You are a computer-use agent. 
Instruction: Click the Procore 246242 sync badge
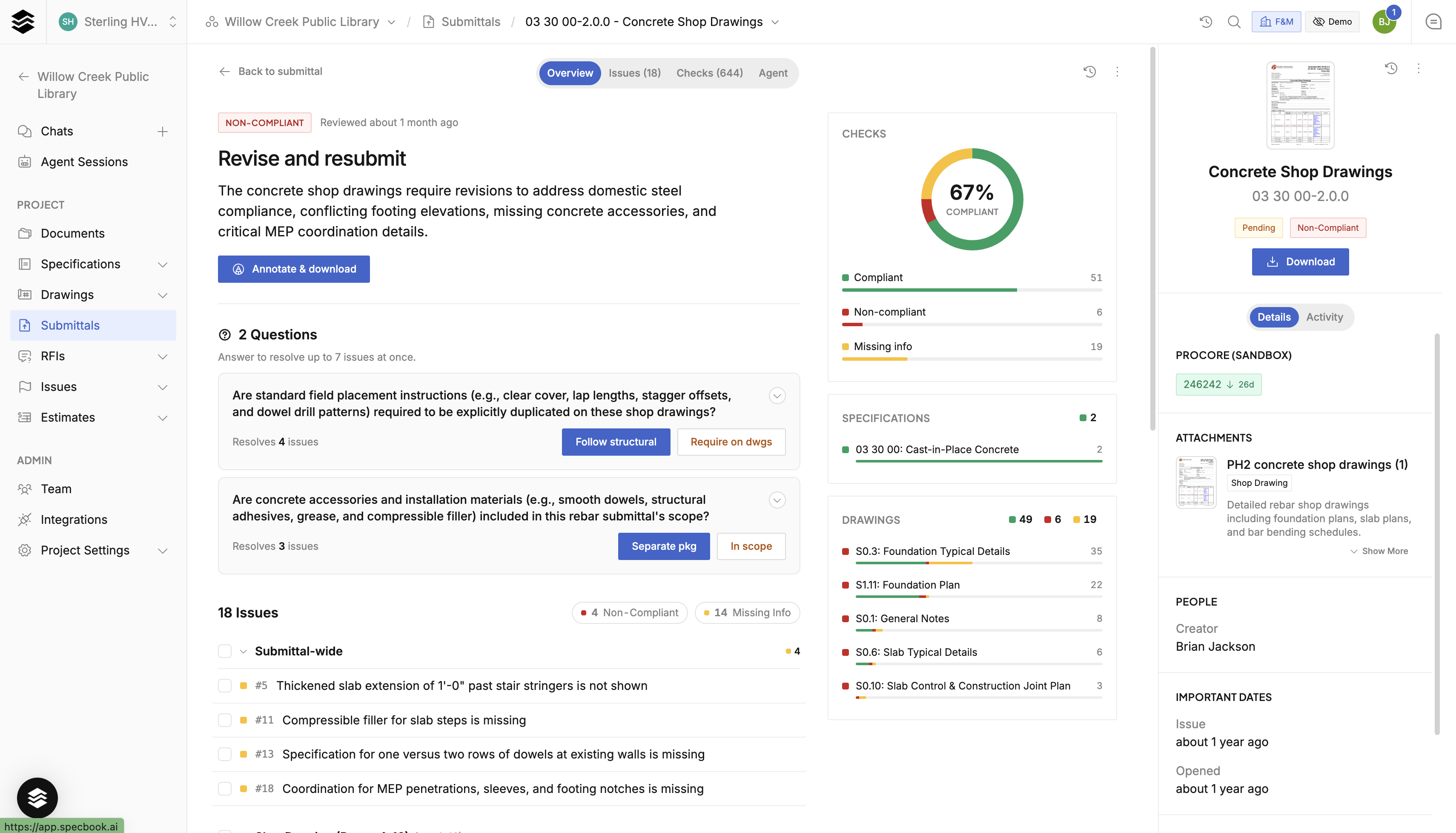tap(1218, 385)
